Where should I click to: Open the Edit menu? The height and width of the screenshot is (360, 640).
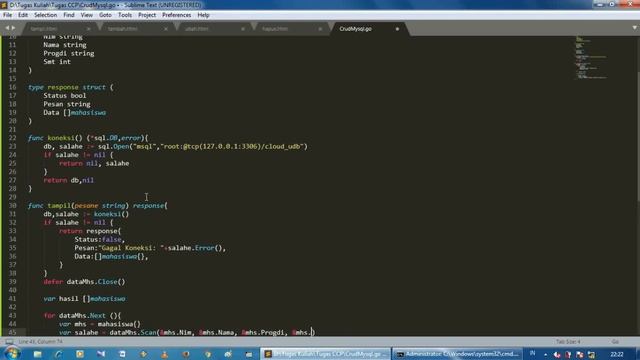[23, 15]
